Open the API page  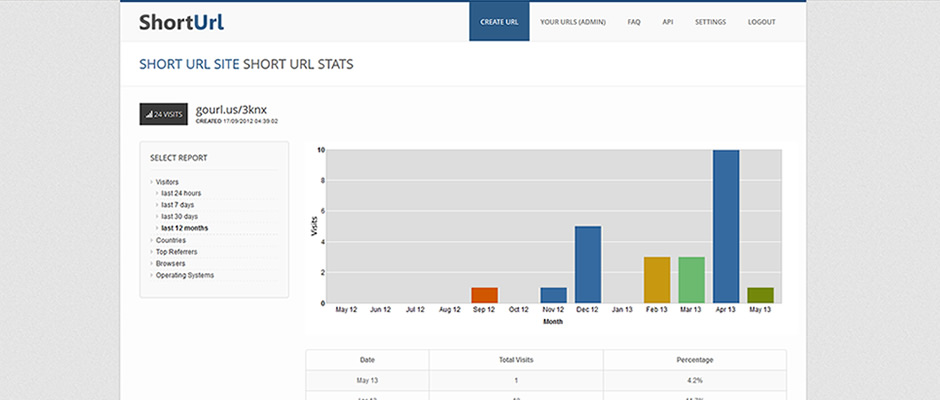point(667,21)
